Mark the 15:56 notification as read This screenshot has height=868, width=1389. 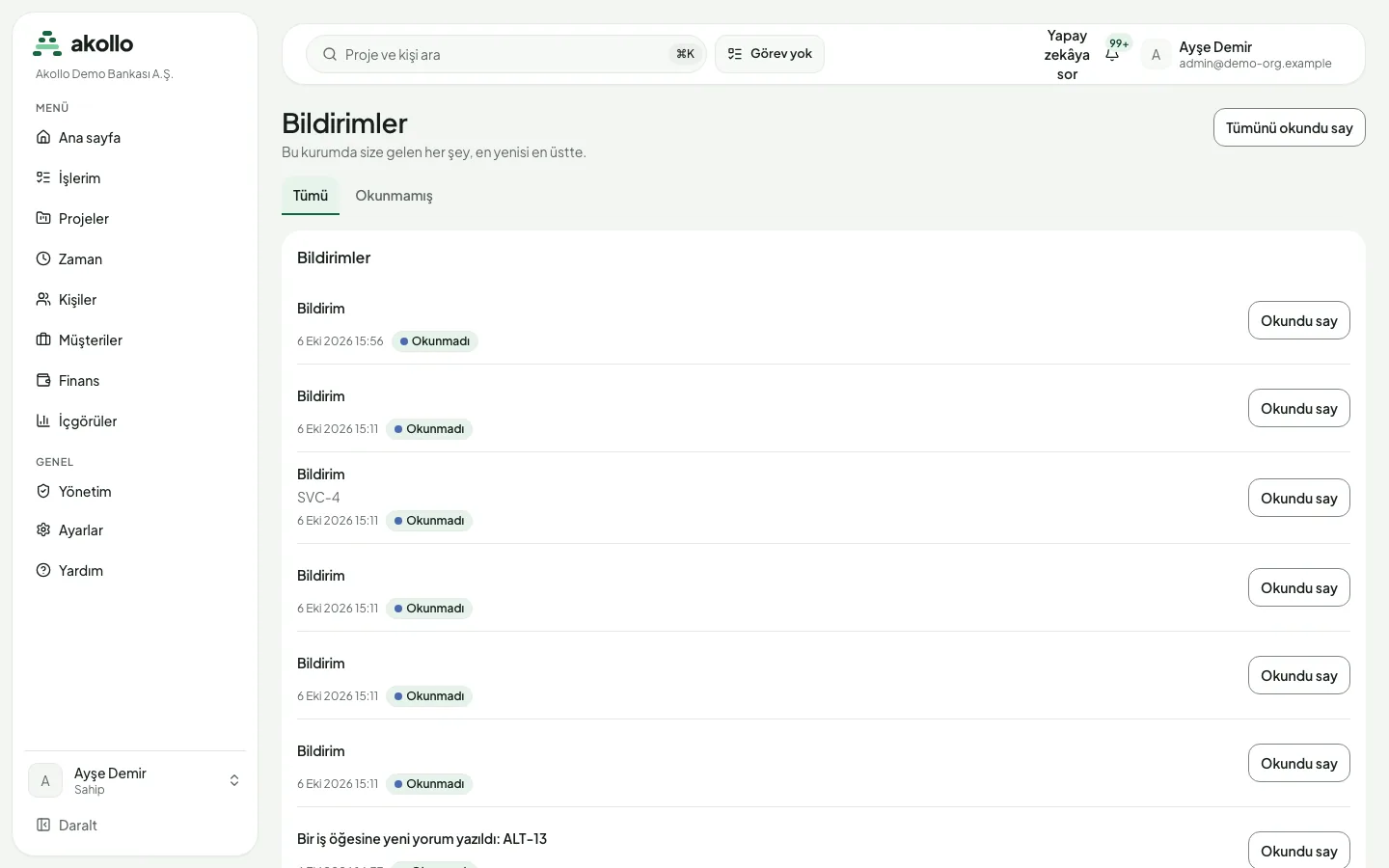tap(1298, 320)
